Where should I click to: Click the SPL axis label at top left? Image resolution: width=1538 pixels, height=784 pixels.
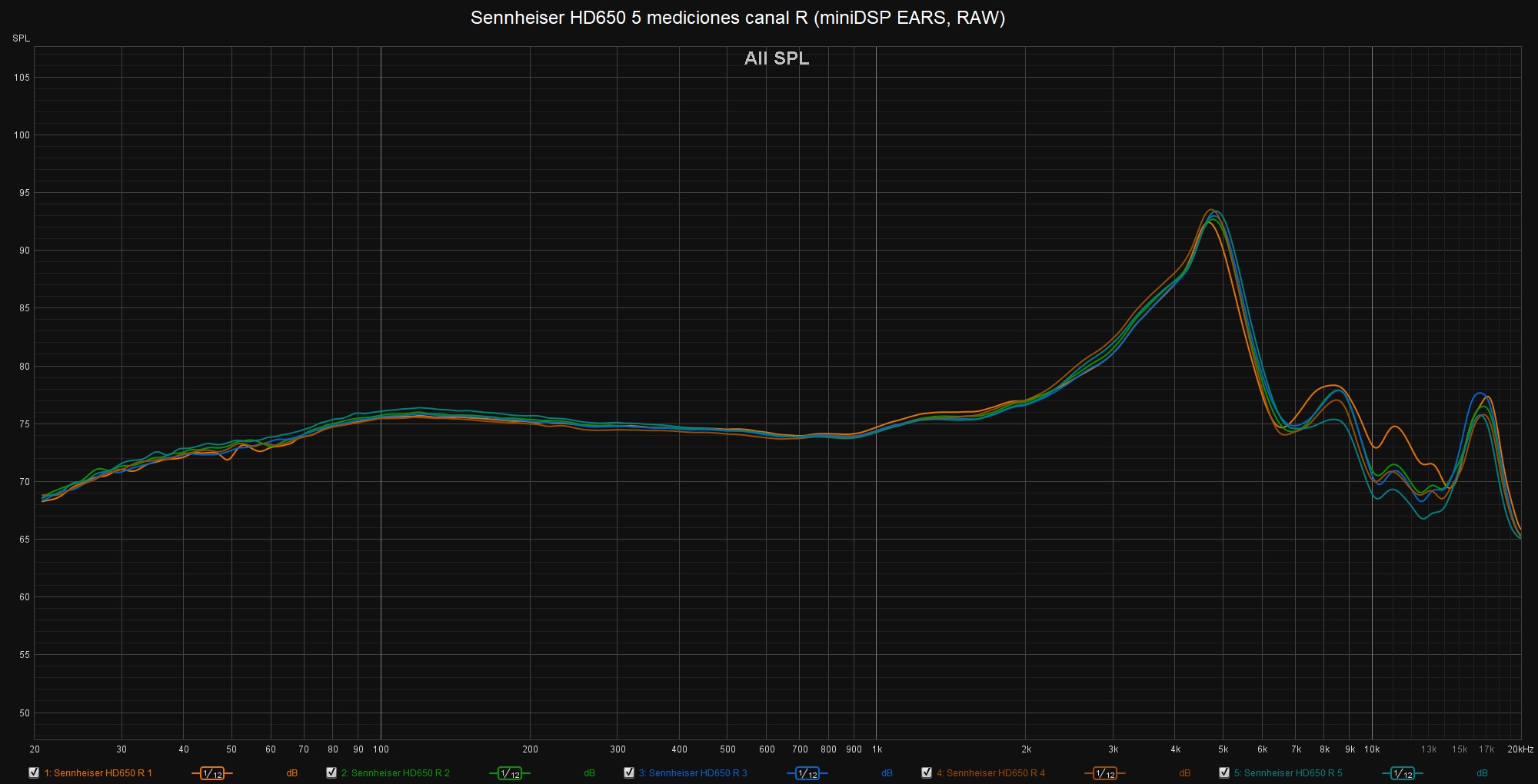(21, 38)
